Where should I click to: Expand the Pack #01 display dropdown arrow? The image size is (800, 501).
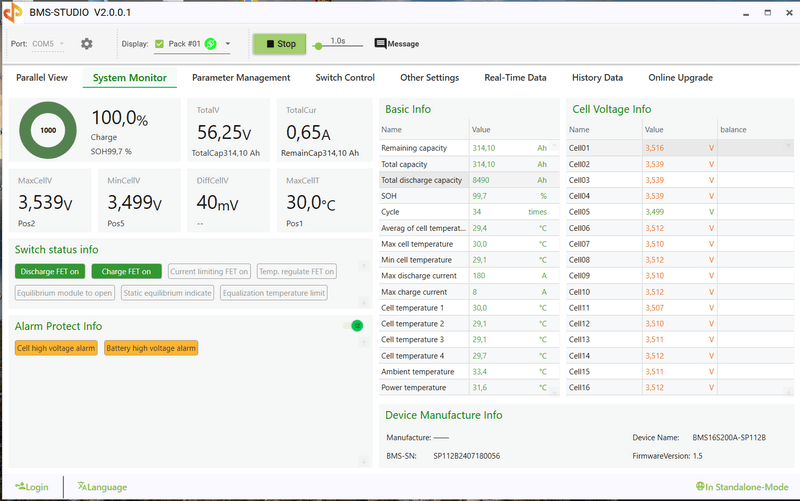coord(228,44)
